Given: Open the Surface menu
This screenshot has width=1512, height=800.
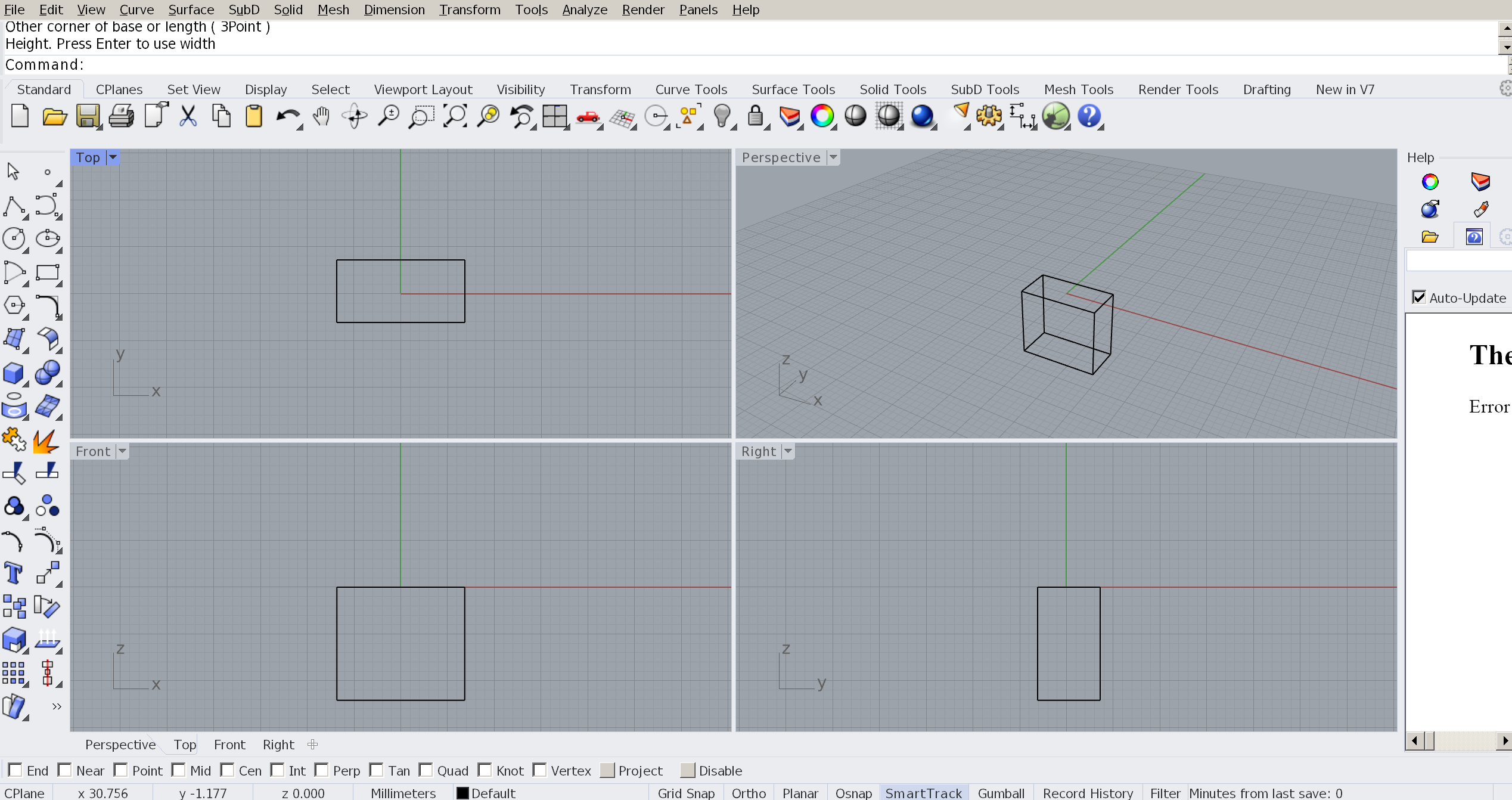Looking at the screenshot, I should 191,10.
